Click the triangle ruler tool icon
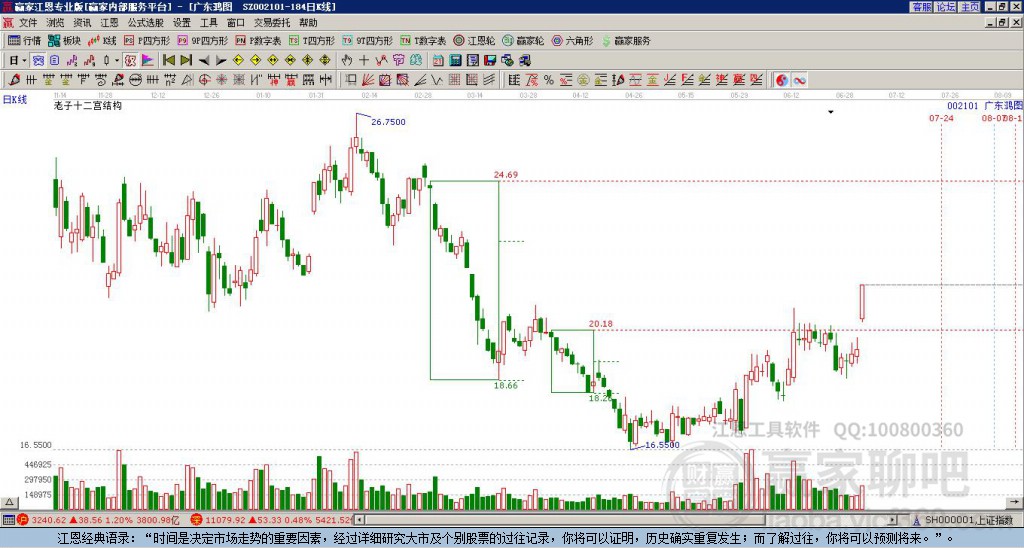This screenshot has width=1024, height=548. tap(187, 80)
